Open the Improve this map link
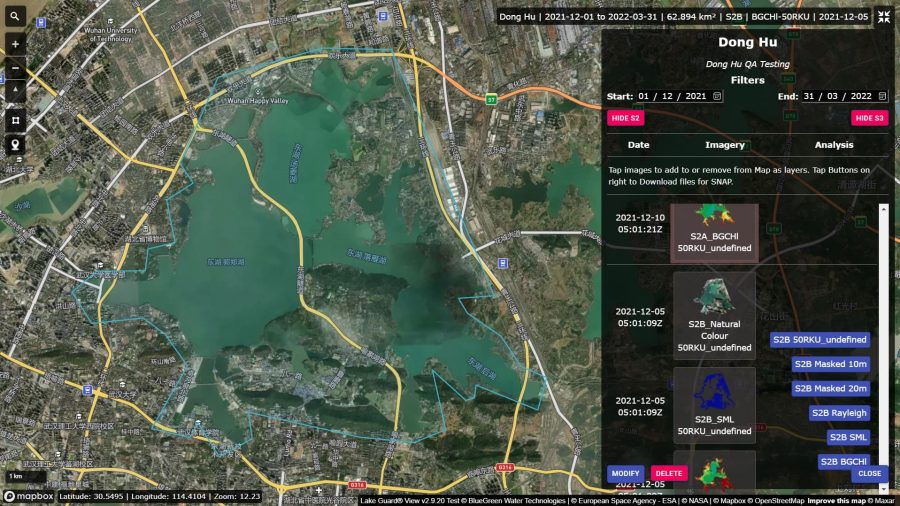The image size is (900, 506). pyautogui.click(x=836, y=501)
